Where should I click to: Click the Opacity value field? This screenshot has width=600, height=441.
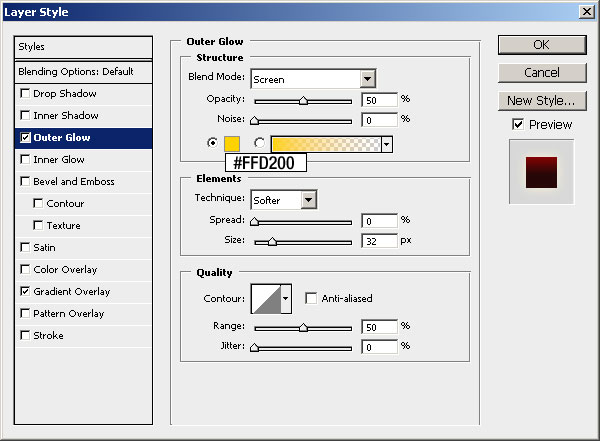379,100
